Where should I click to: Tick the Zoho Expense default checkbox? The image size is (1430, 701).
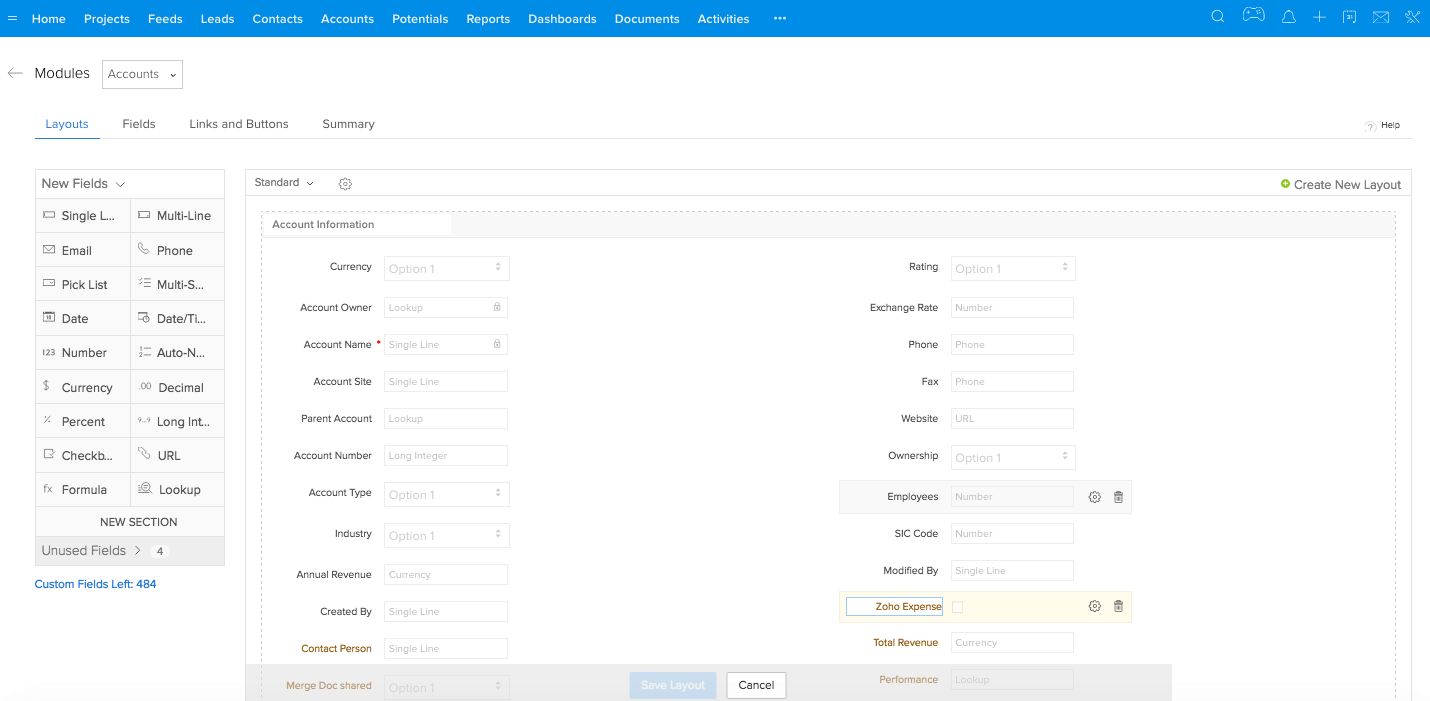pos(957,606)
